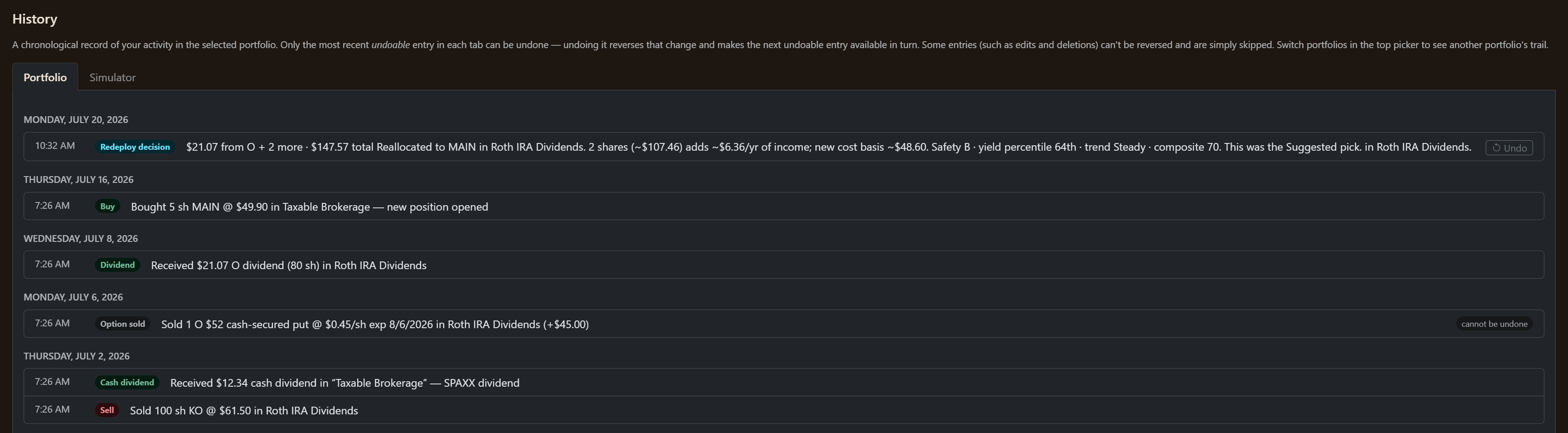The width and height of the screenshot is (1568, 433).
Task: Click the SPAXX cash dividend entry
Action: pos(783,382)
